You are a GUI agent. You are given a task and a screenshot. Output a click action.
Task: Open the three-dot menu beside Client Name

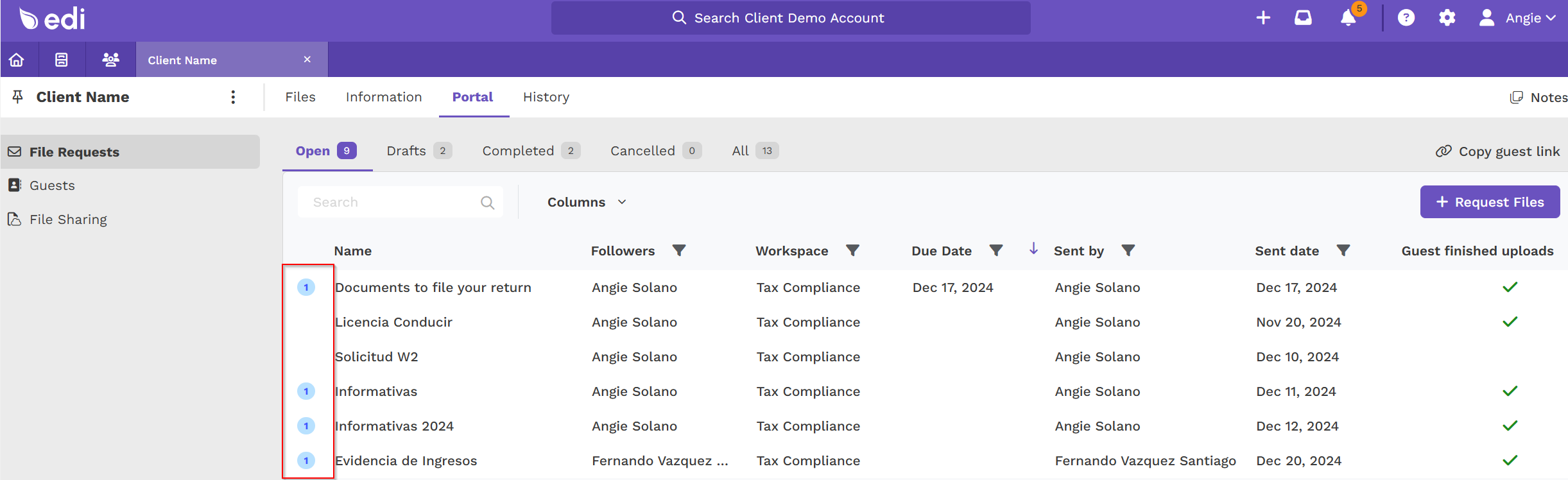233,97
